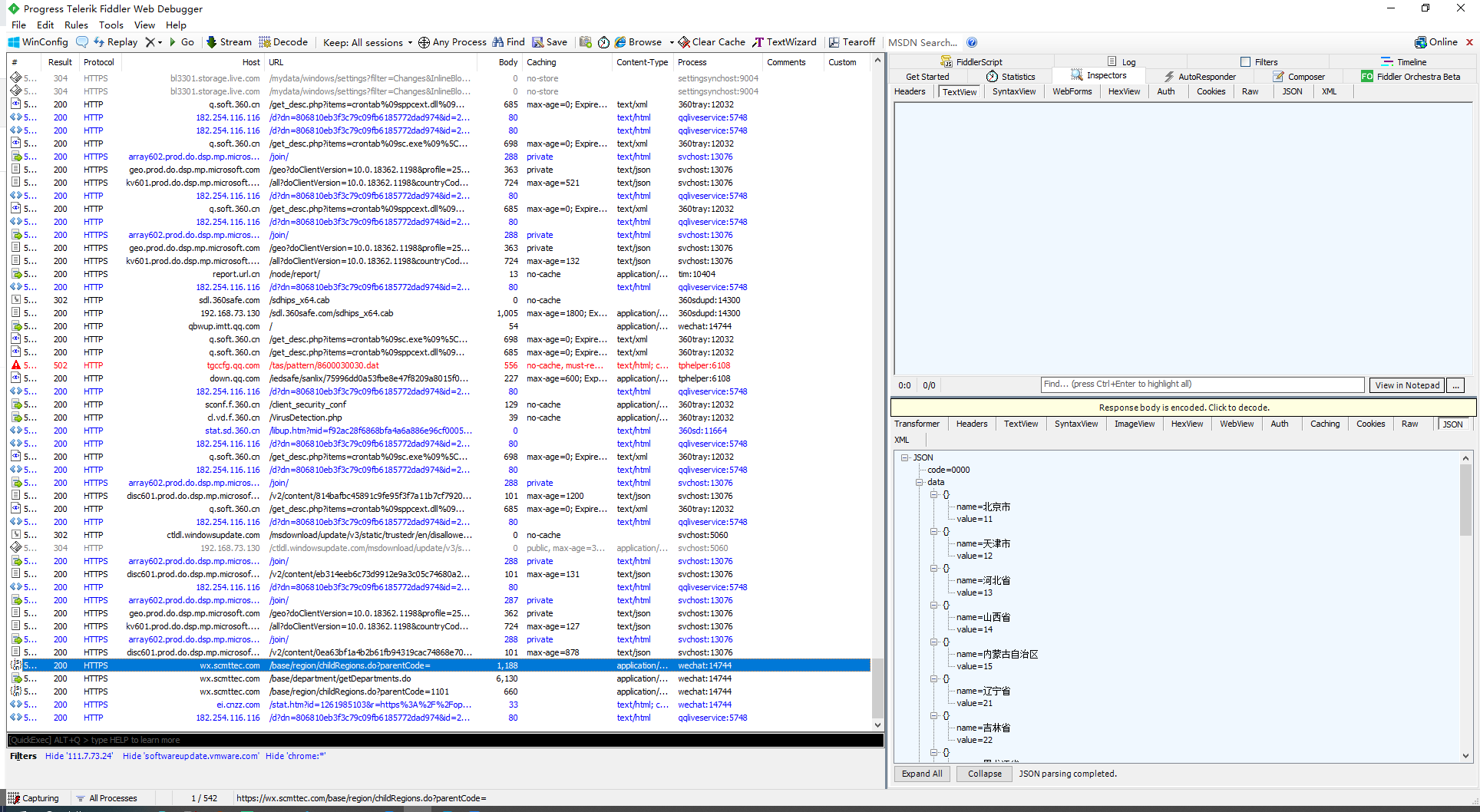Click Expand All button
Image resolution: width=1480 pixels, height=812 pixels.
point(922,774)
